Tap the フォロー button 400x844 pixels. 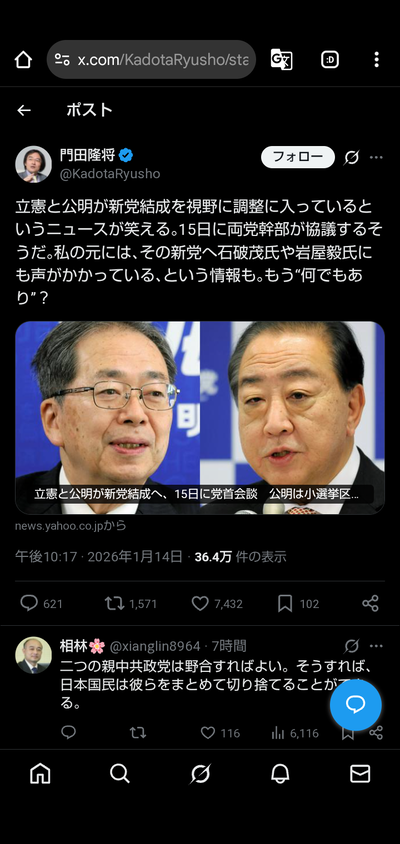[298, 157]
